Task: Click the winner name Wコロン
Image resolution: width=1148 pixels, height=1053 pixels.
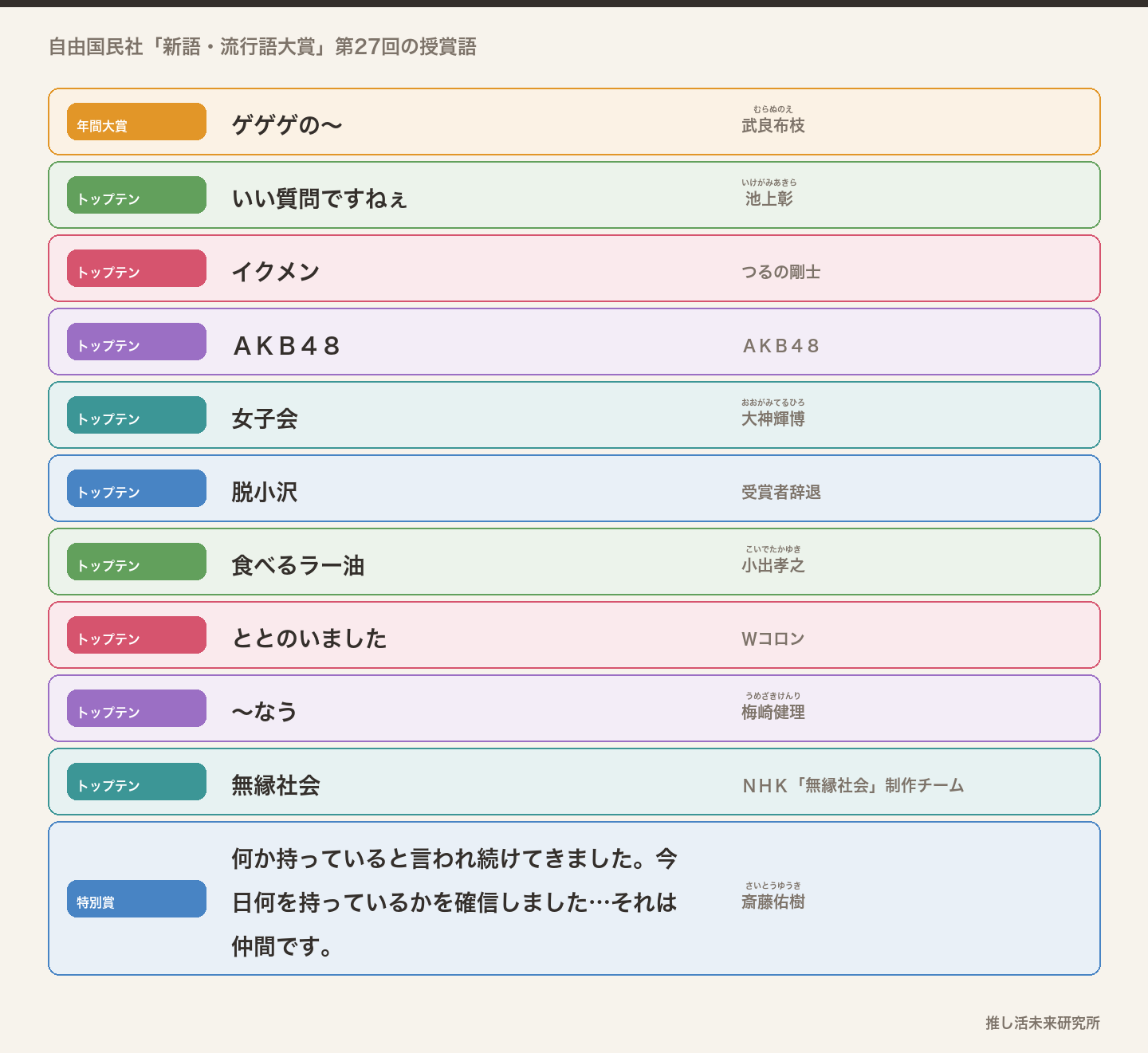Action: coord(773,638)
